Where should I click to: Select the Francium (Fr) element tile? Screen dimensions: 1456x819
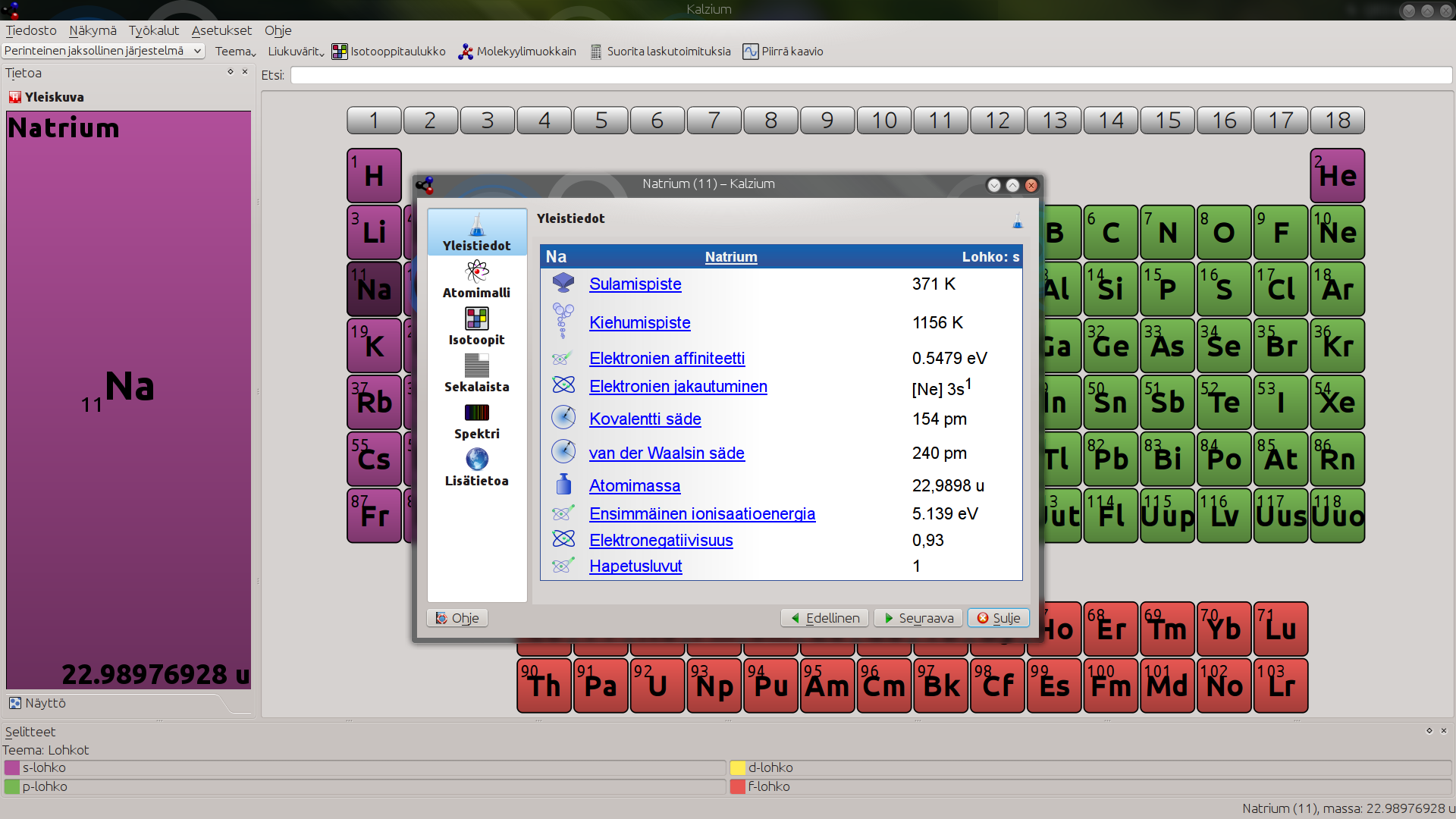point(374,516)
